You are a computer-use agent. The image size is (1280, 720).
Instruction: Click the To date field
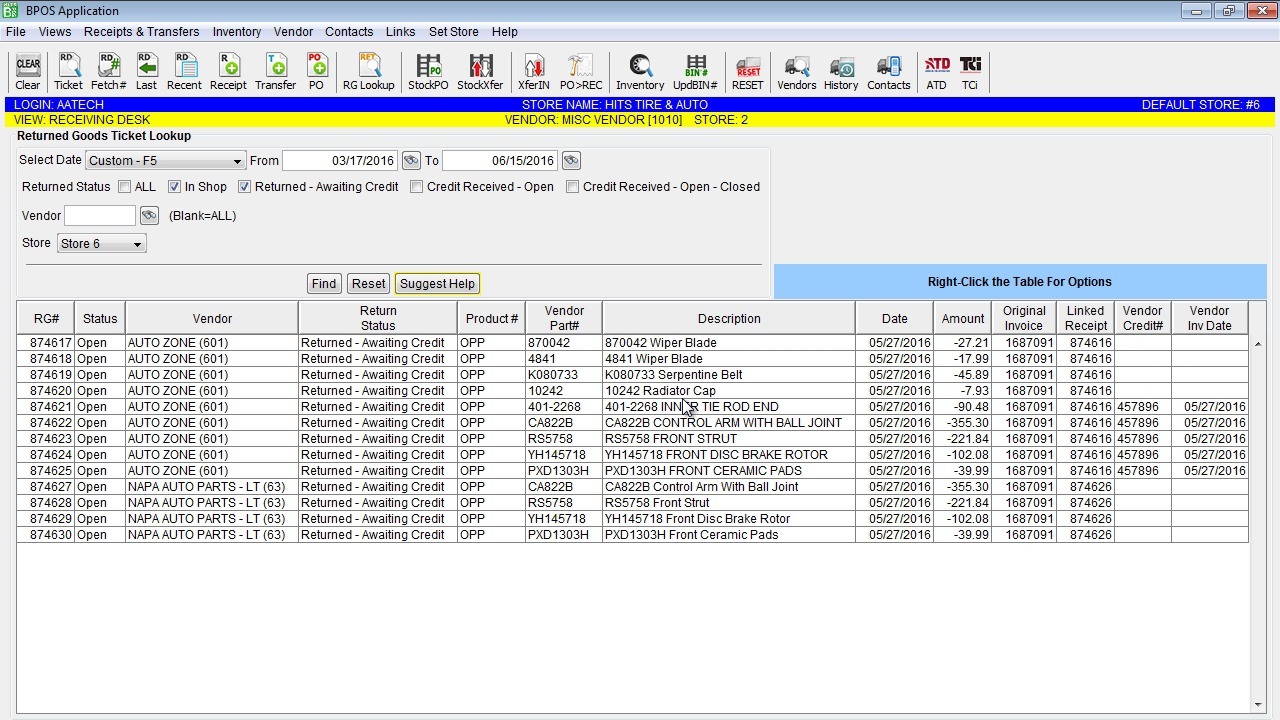tap(500, 161)
